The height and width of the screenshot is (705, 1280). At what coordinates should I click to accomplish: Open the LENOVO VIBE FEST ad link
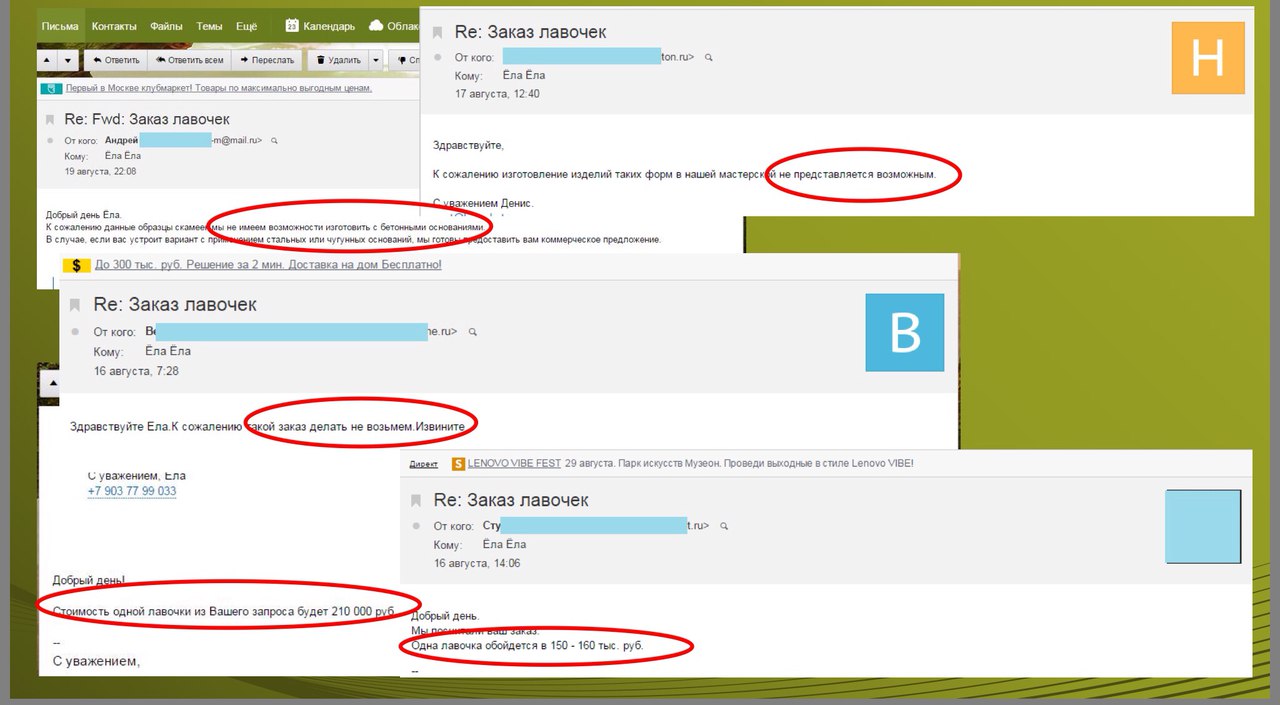(514, 464)
